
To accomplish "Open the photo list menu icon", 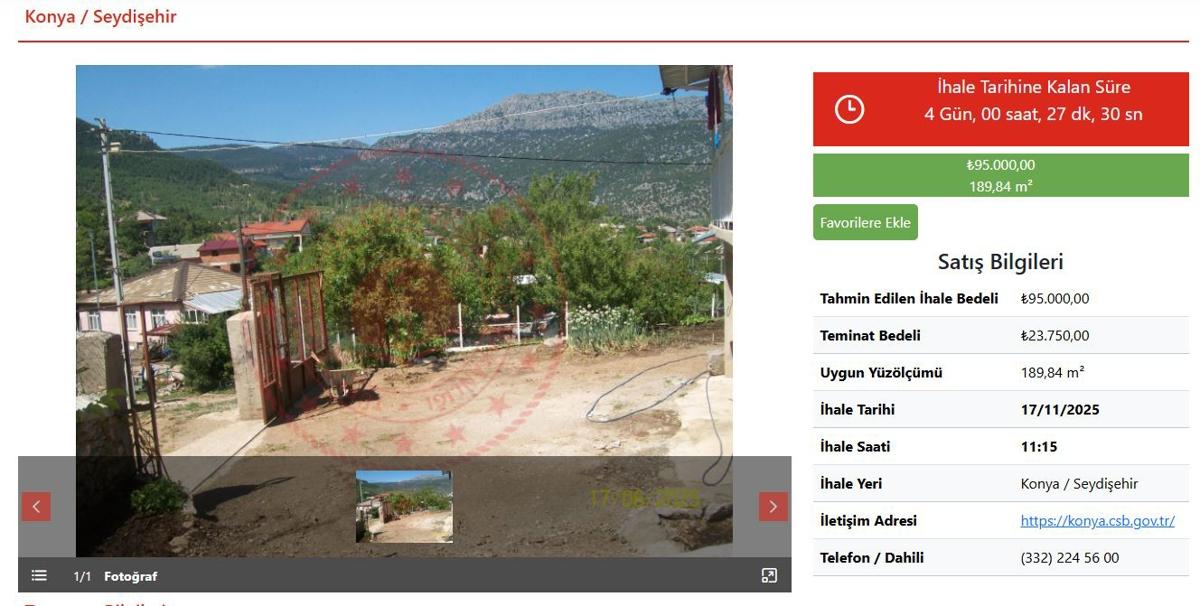I will [39, 575].
